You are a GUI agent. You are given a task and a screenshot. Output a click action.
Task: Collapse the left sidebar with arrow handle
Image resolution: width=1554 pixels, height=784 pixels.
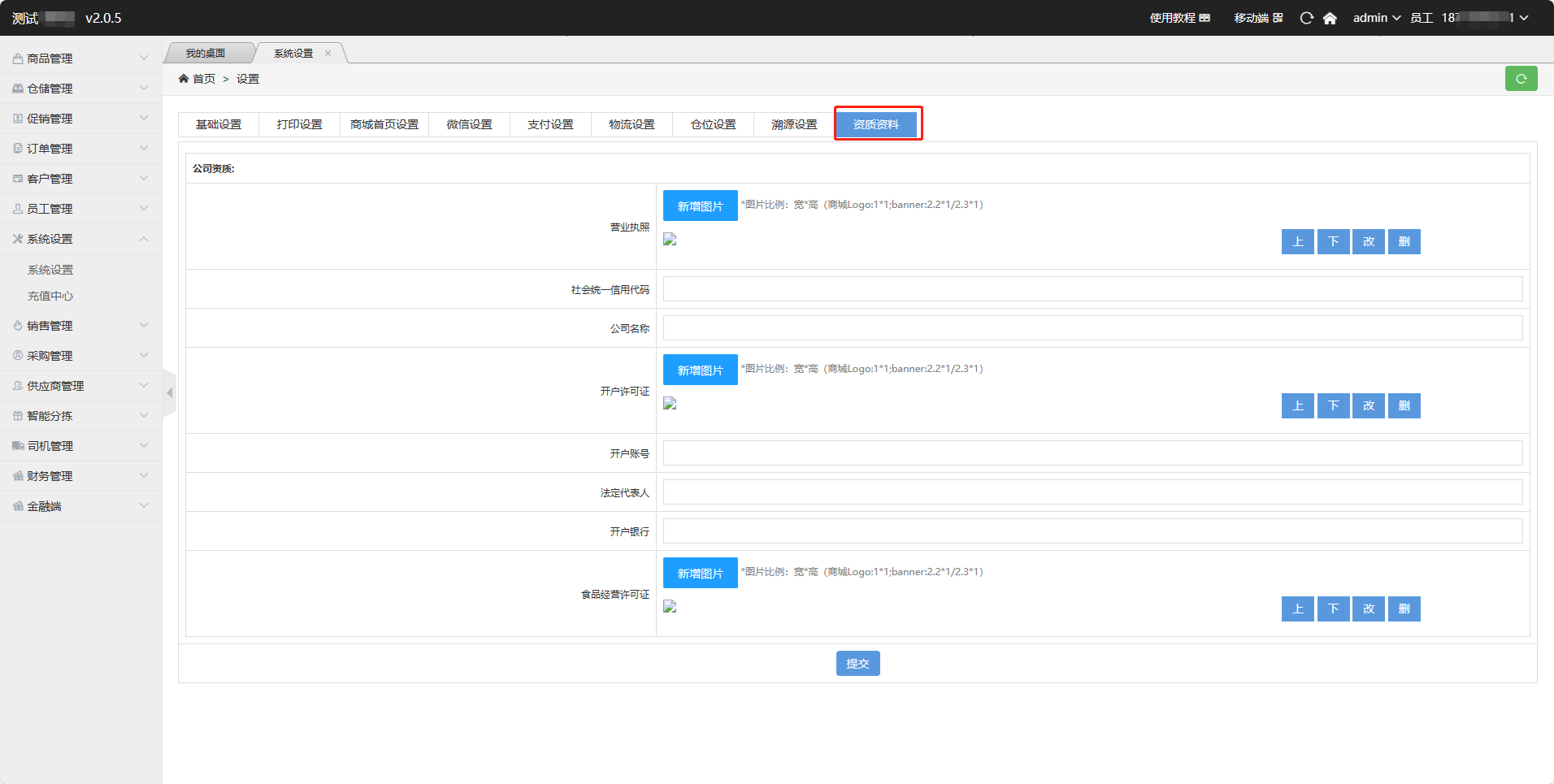point(169,393)
